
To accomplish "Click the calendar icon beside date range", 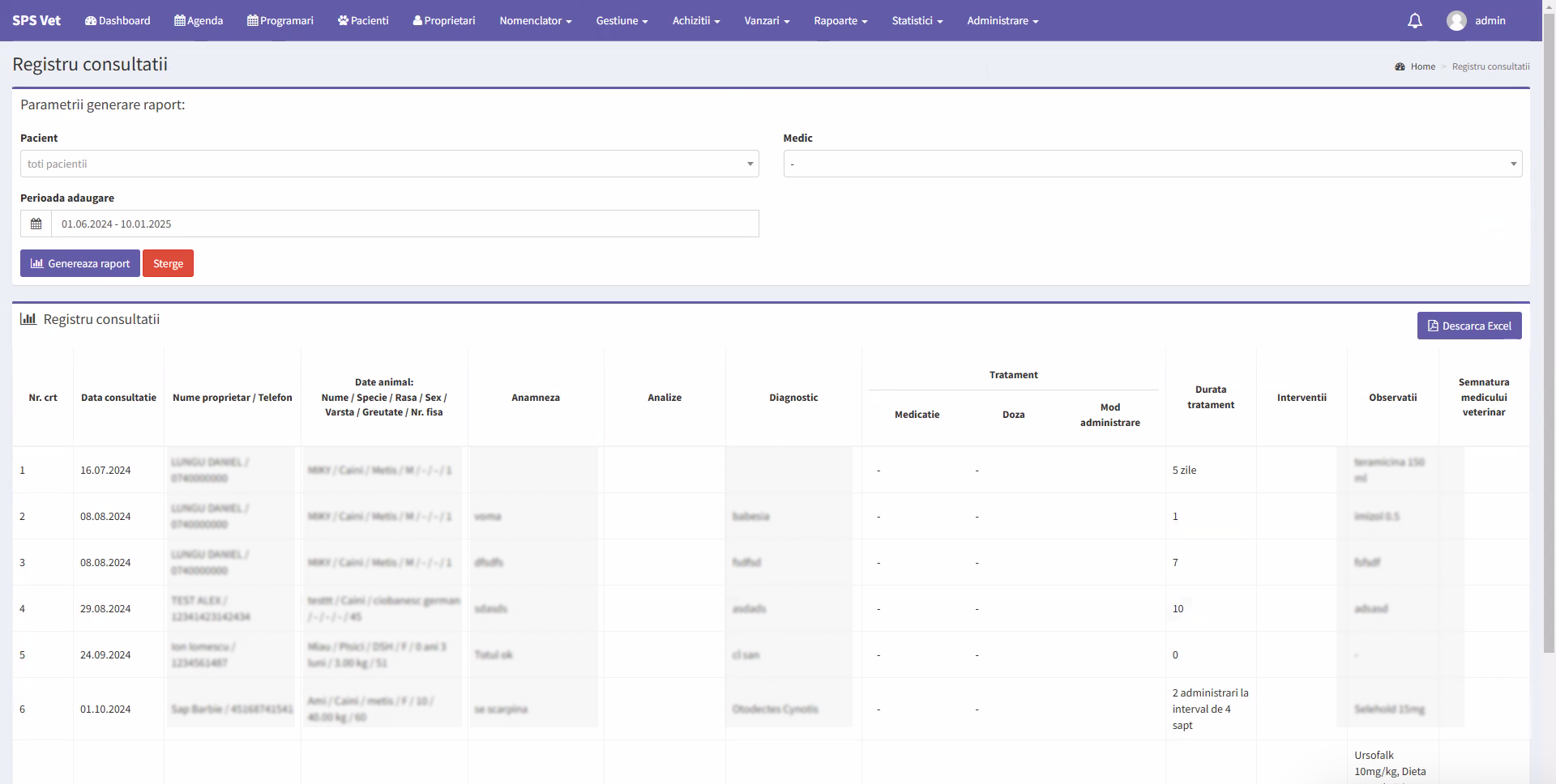I will (x=36, y=224).
